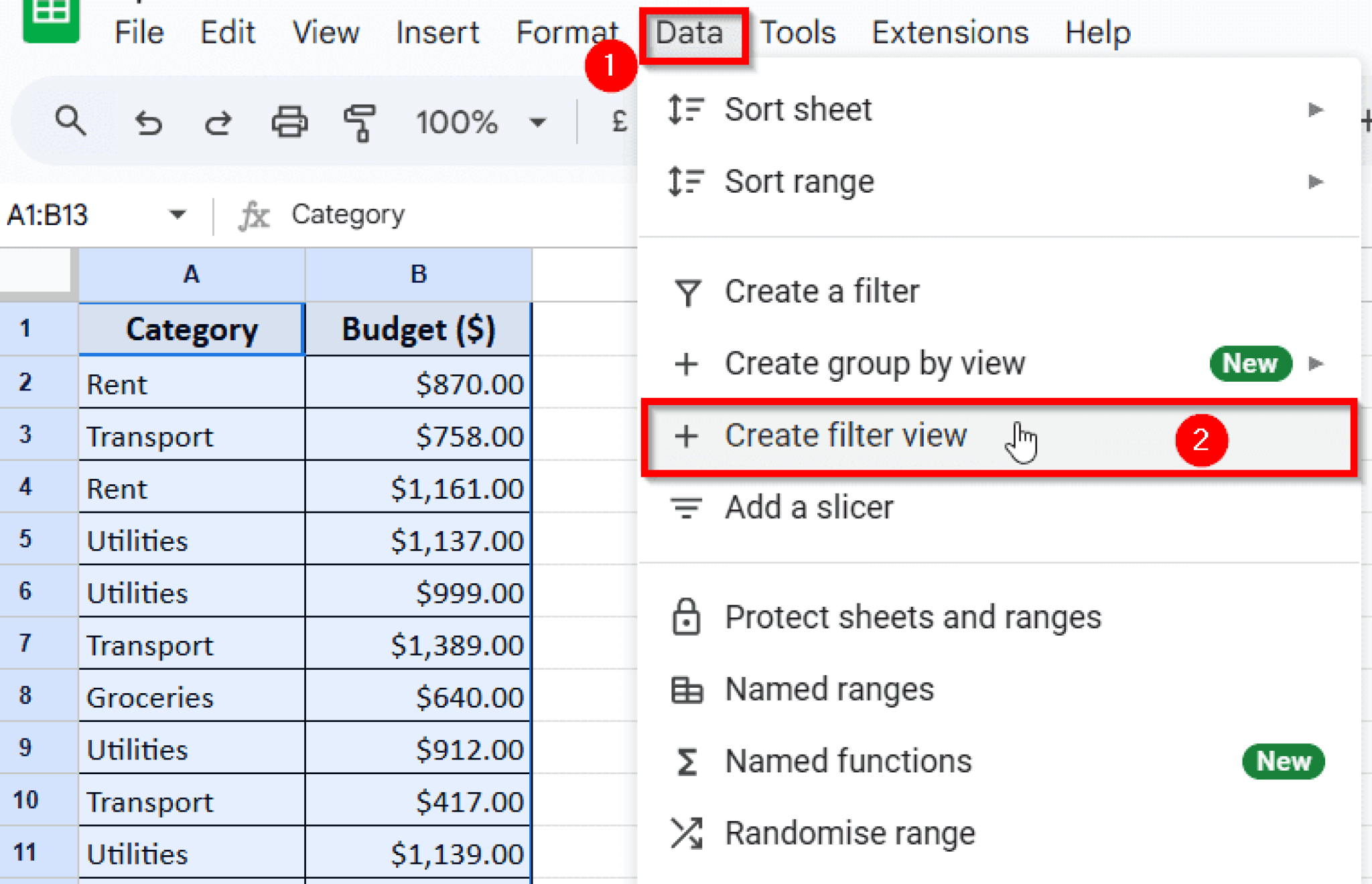Choose Randomise range from the menu
The height and width of the screenshot is (884, 1372).
click(849, 832)
